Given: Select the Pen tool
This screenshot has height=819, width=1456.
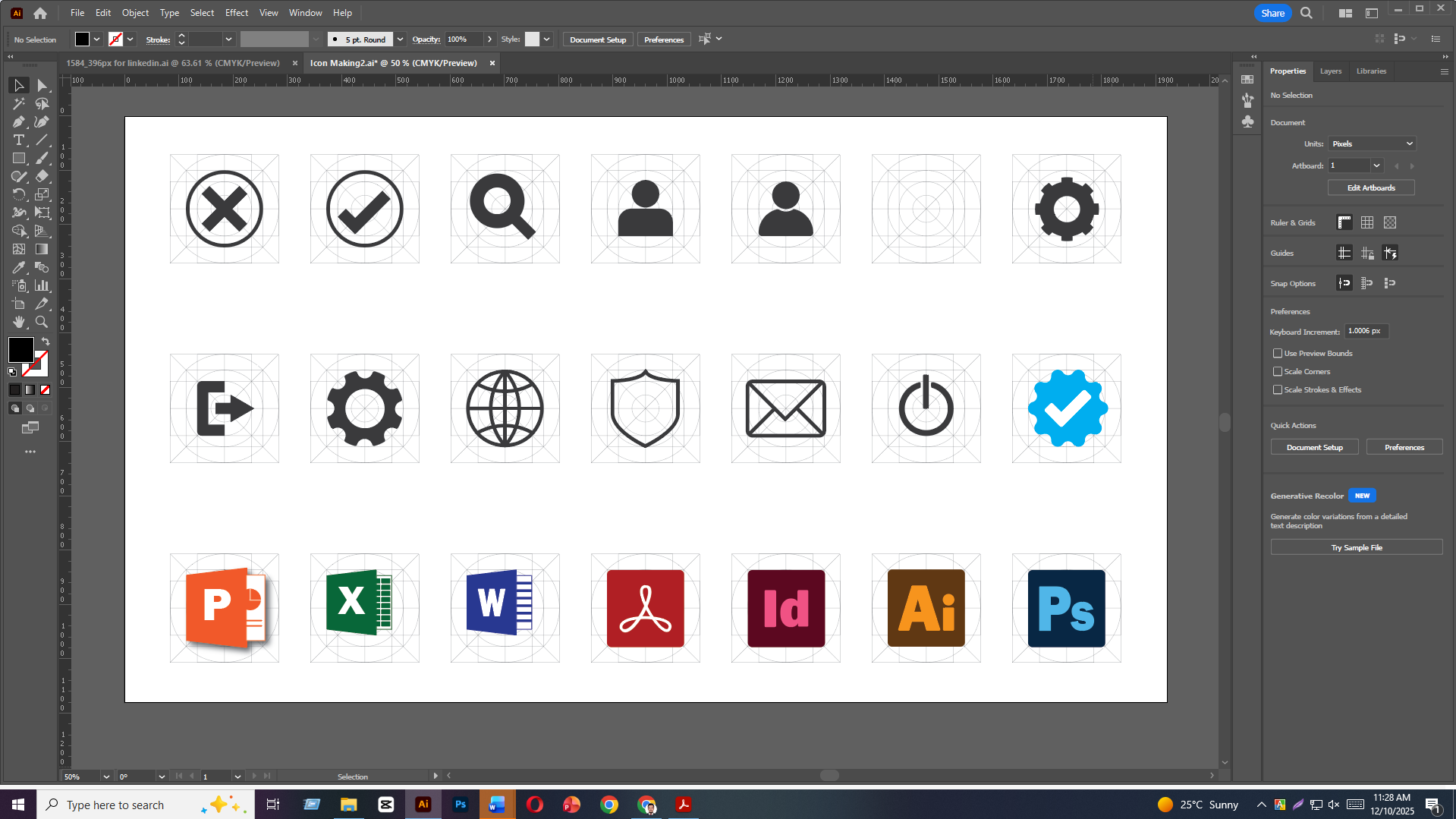Looking at the screenshot, I should [x=19, y=122].
